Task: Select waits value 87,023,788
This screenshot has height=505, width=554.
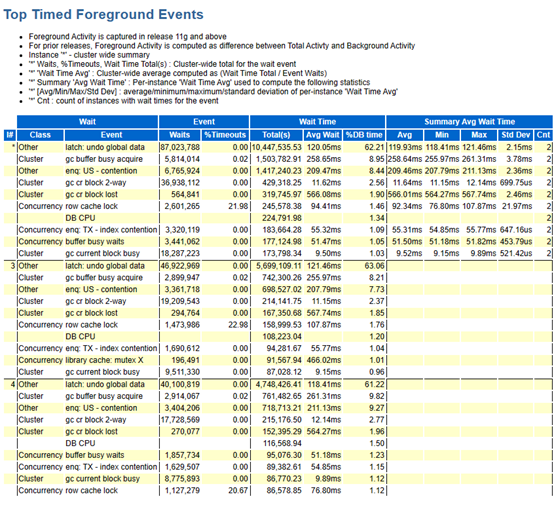Action: click(x=180, y=147)
